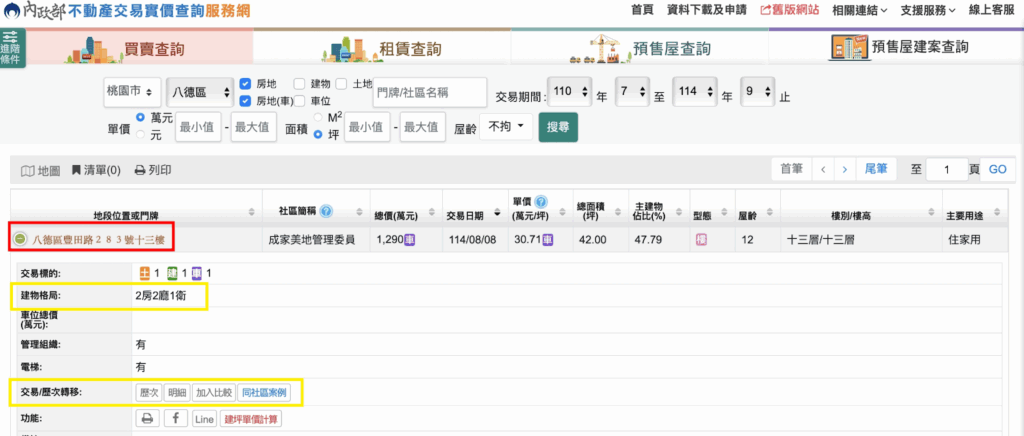Share via the Facebook icon button
The height and width of the screenshot is (436, 1024).
175,418
